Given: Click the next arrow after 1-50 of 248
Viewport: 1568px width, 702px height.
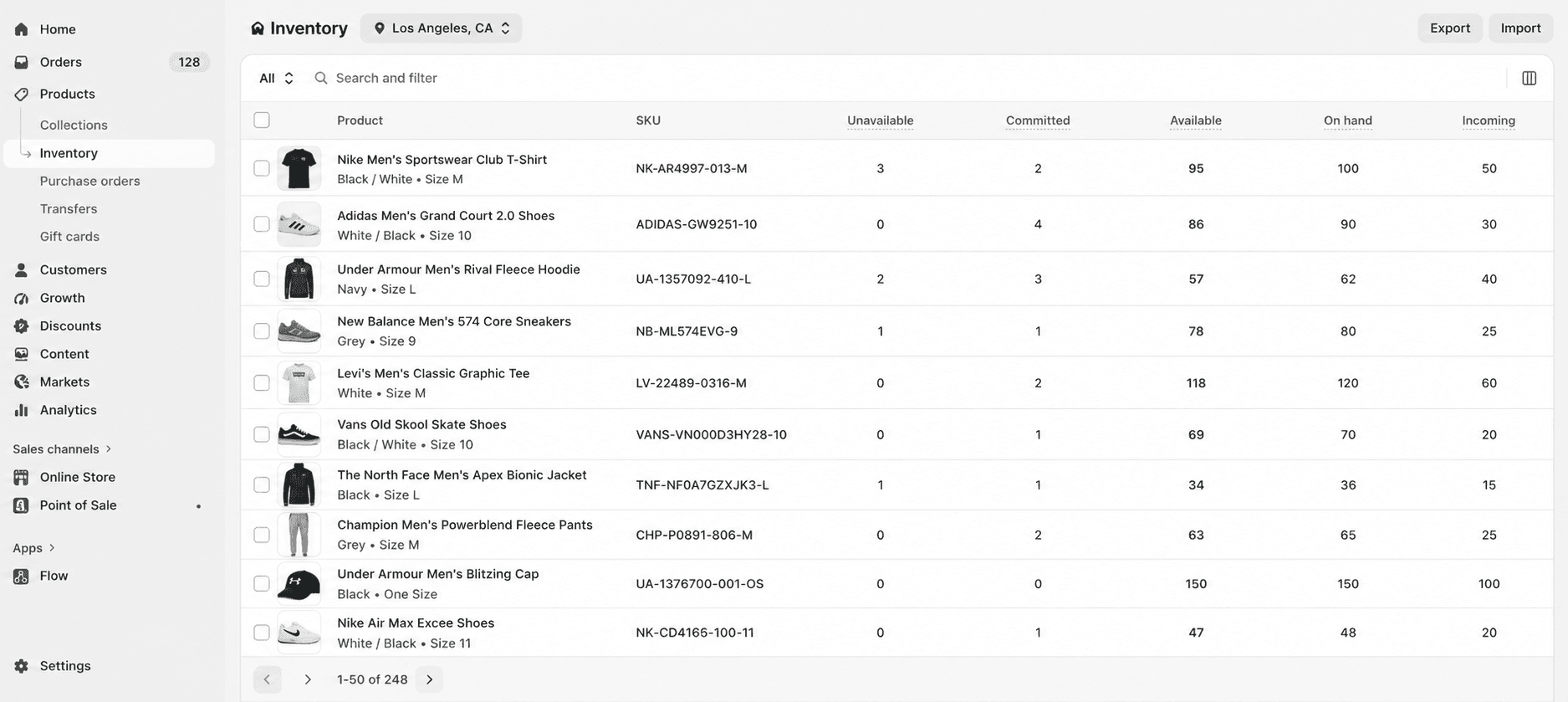Looking at the screenshot, I should (430, 679).
